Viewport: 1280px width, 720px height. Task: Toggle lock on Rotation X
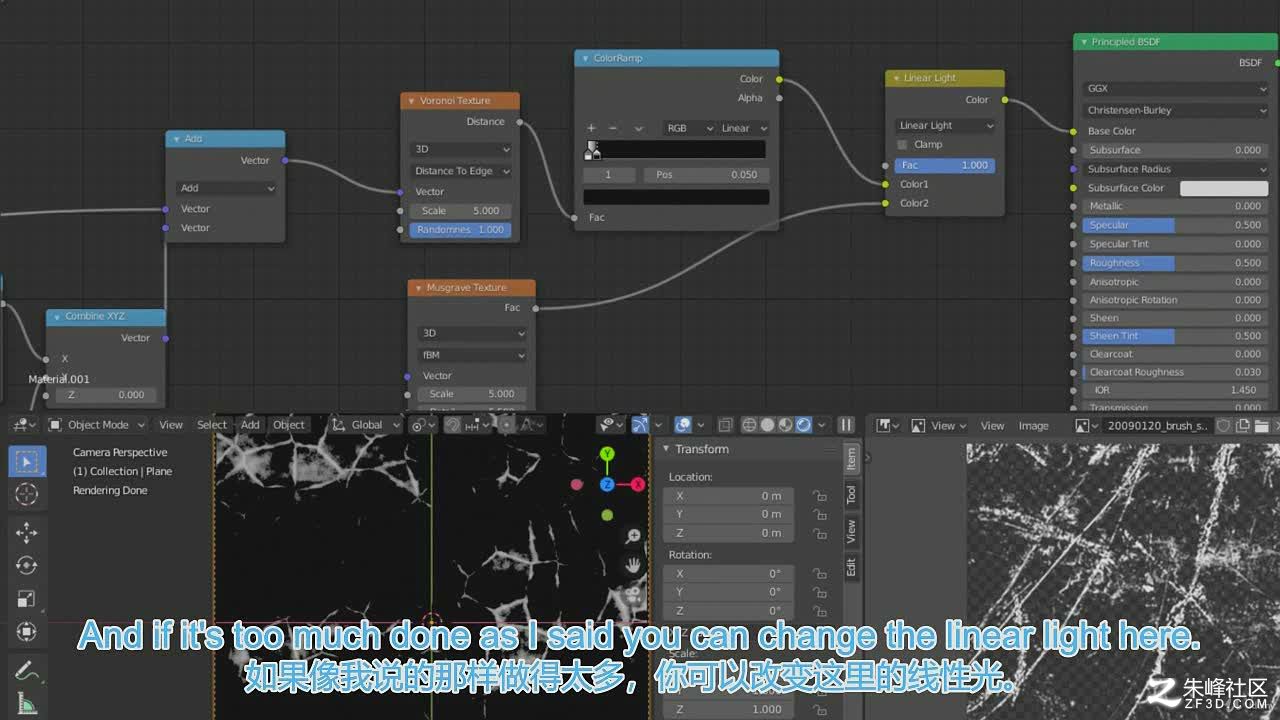pyautogui.click(x=819, y=574)
